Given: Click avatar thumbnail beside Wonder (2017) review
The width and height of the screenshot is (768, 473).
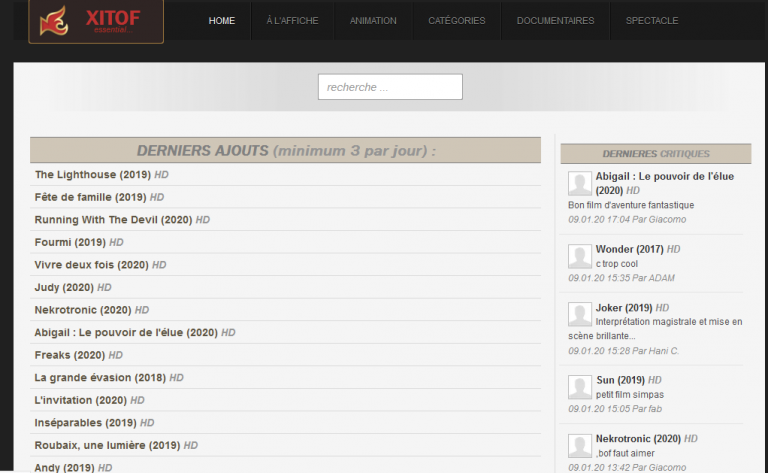Looking at the screenshot, I should [x=579, y=256].
